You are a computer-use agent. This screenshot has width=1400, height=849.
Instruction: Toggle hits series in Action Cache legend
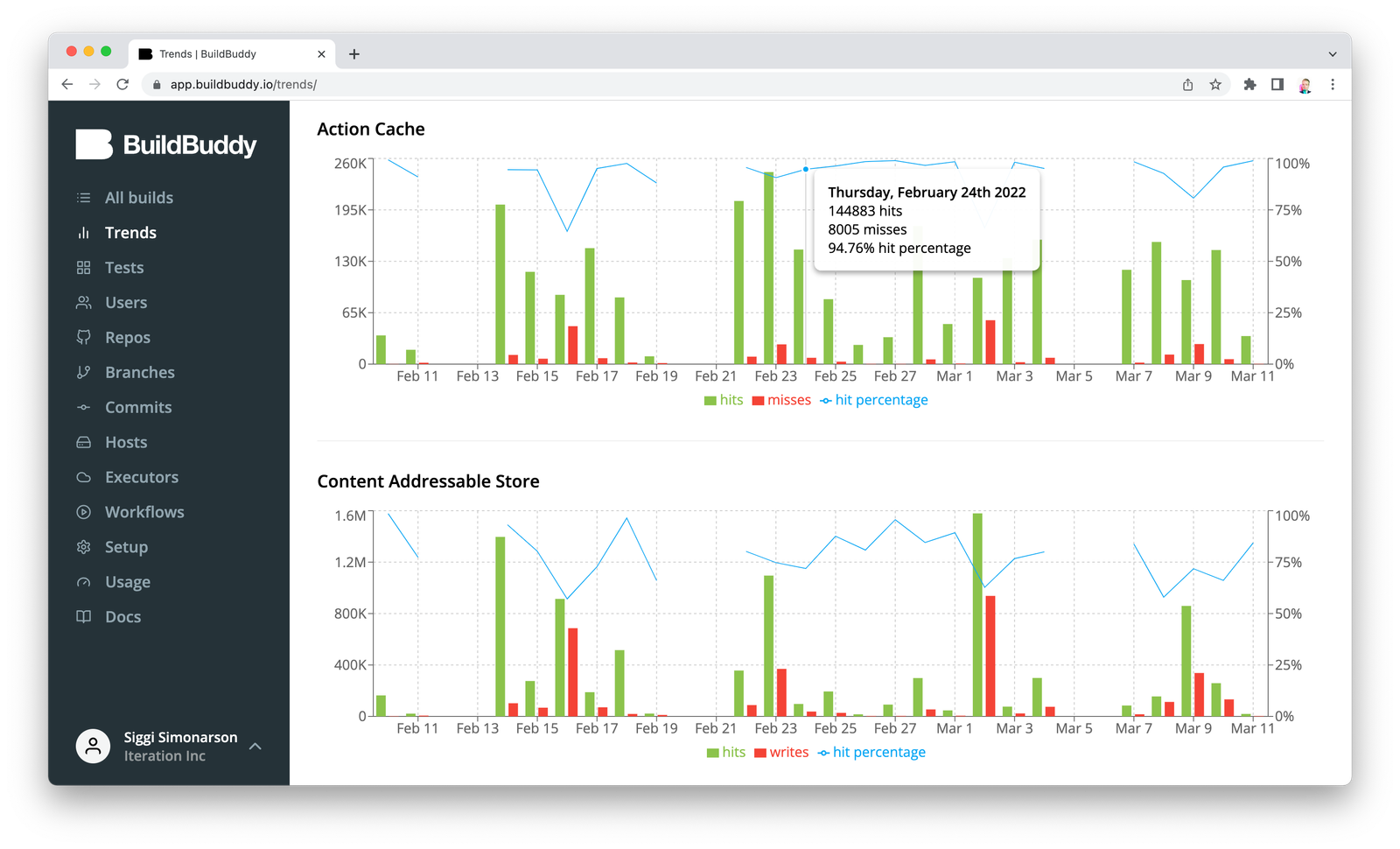pos(724,400)
